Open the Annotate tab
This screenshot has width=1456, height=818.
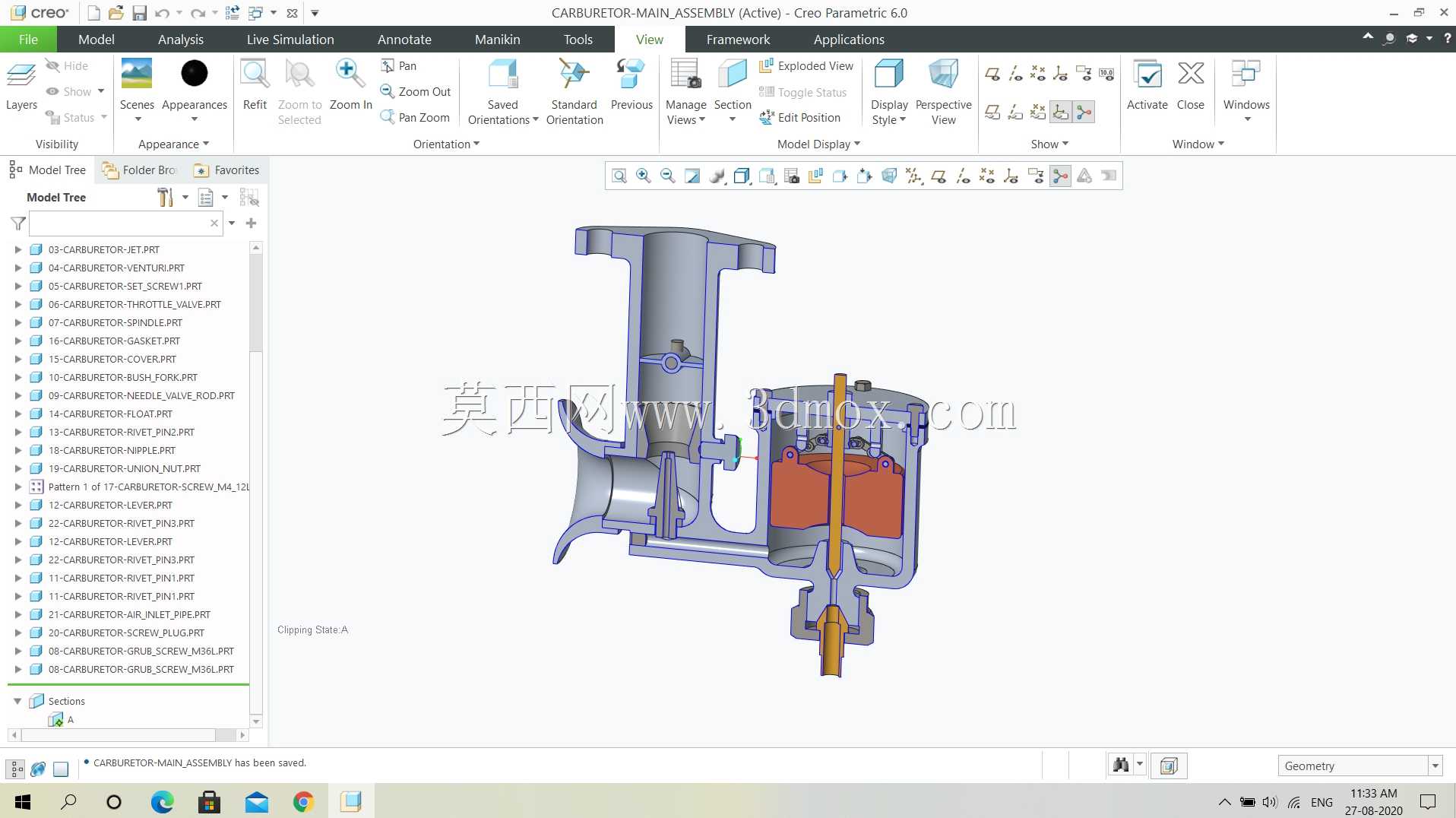tap(404, 40)
